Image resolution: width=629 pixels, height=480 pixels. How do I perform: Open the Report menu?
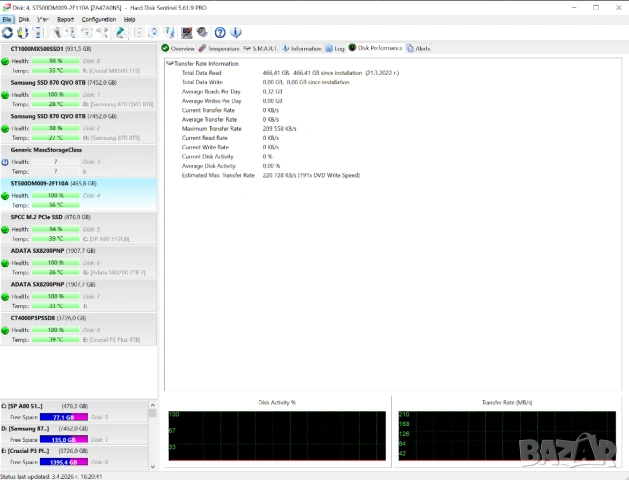pyautogui.click(x=65, y=19)
